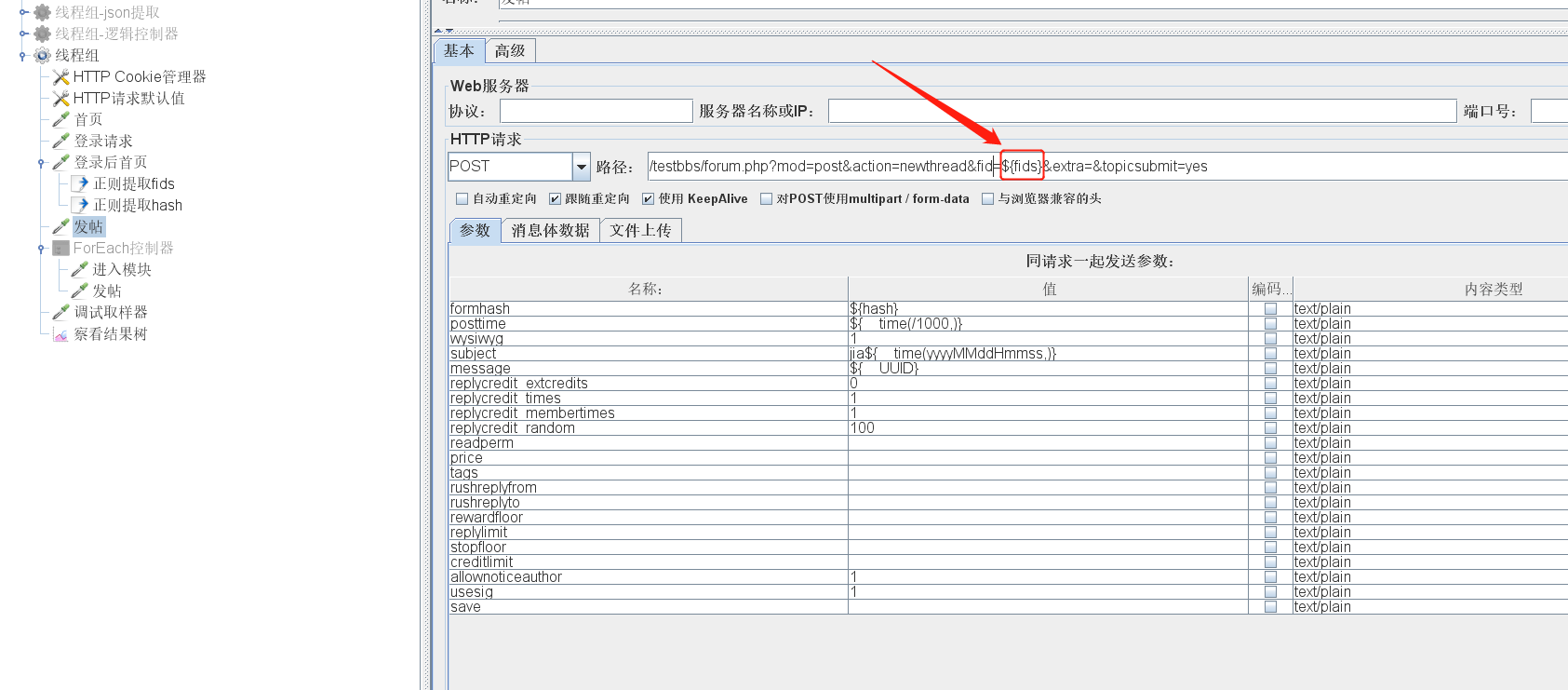The height and width of the screenshot is (690, 1568).
Task: Enable the 自动重定向 checkbox
Action: pos(462,198)
